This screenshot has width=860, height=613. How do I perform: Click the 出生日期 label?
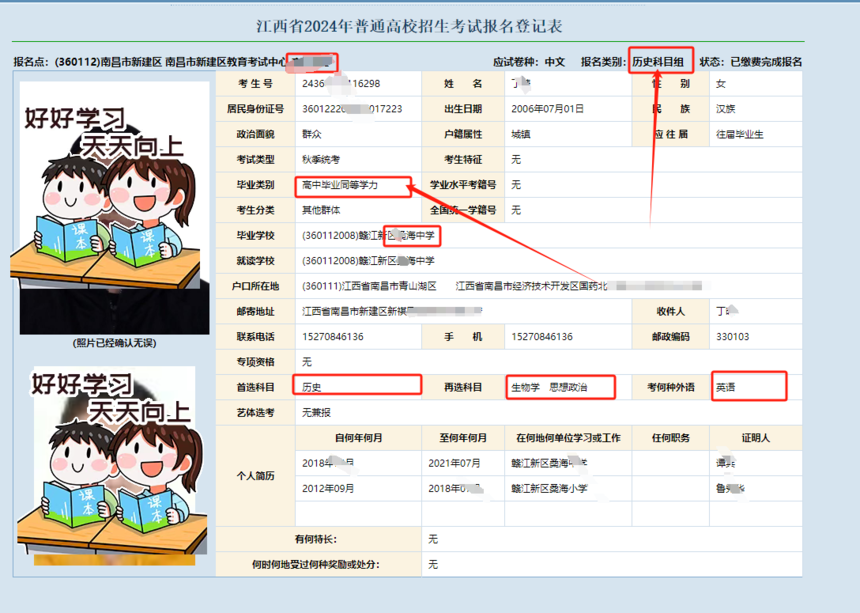[463, 109]
